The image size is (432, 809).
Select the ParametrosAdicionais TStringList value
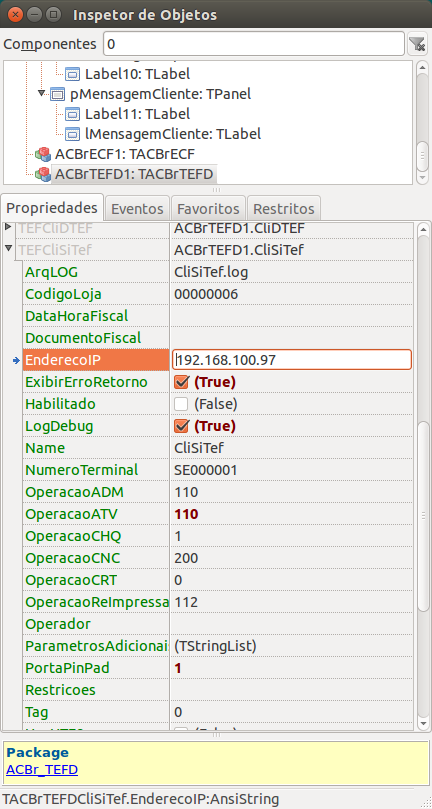[215, 646]
